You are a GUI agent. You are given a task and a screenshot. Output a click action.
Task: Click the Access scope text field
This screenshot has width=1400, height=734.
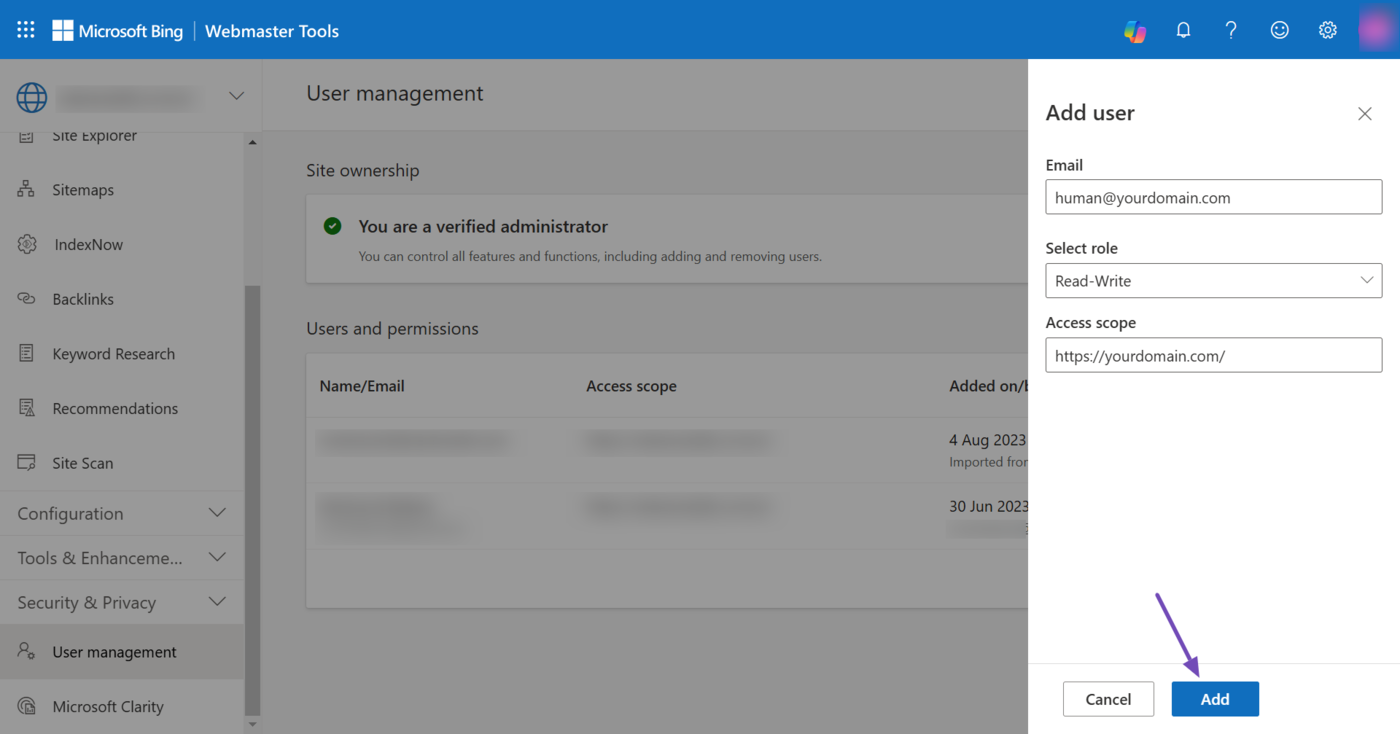click(1213, 356)
